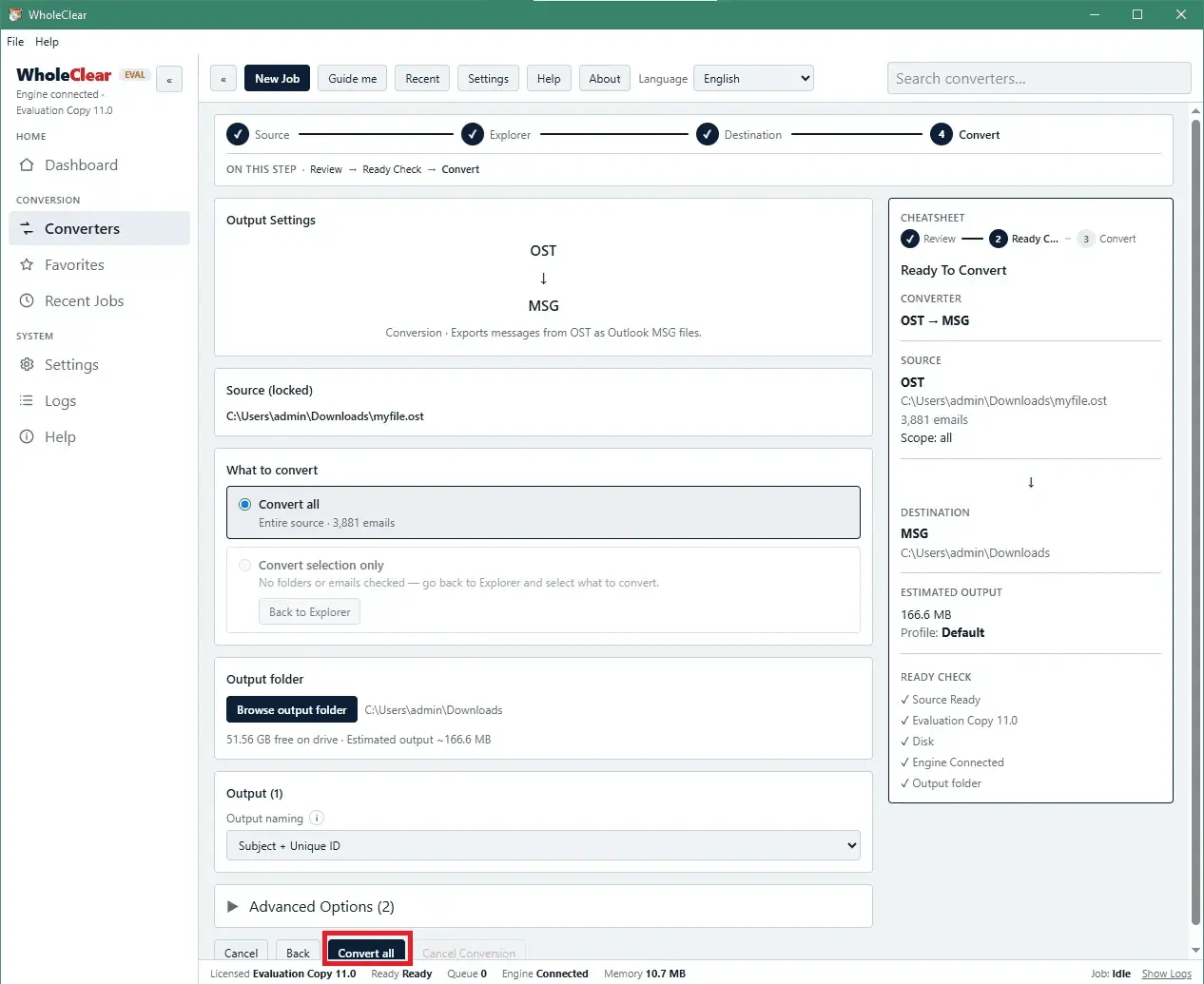Open the File menu
The height and width of the screenshot is (984, 1204).
click(x=15, y=42)
